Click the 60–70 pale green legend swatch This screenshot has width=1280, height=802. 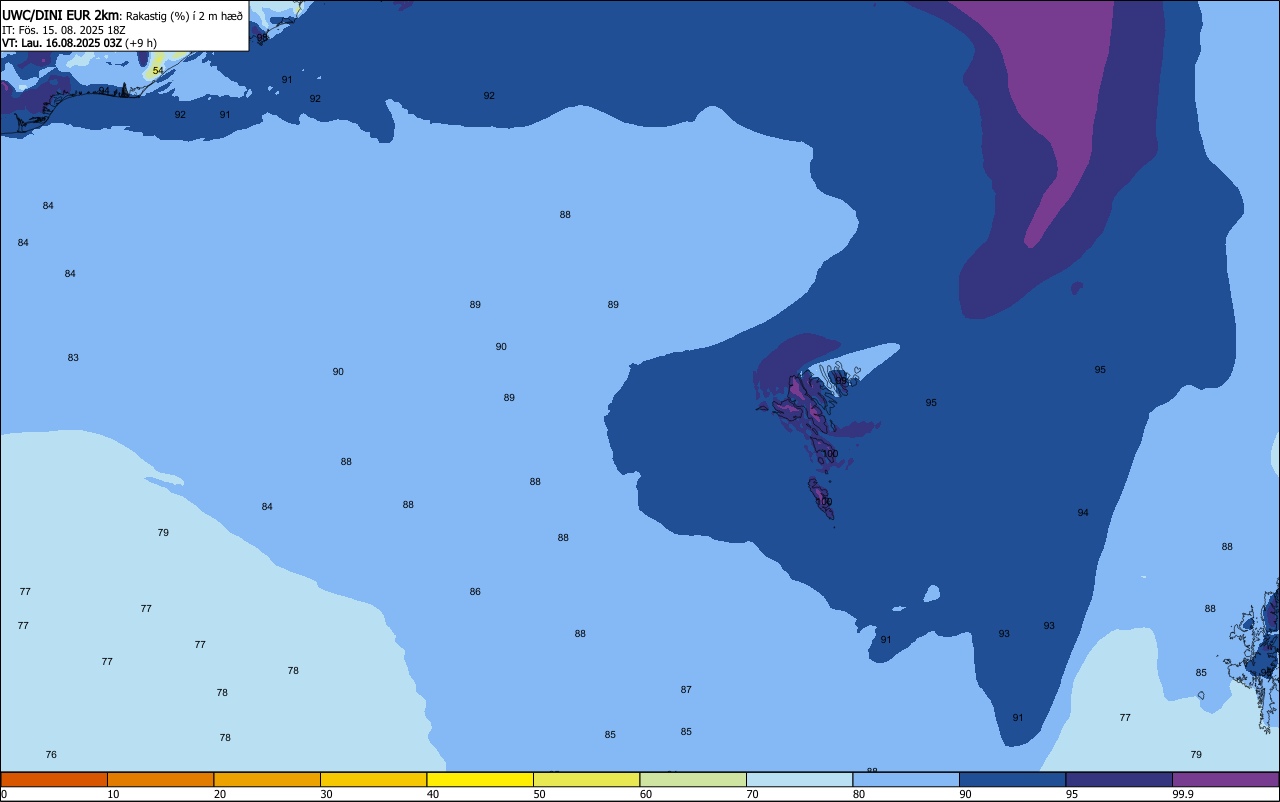point(693,779)
